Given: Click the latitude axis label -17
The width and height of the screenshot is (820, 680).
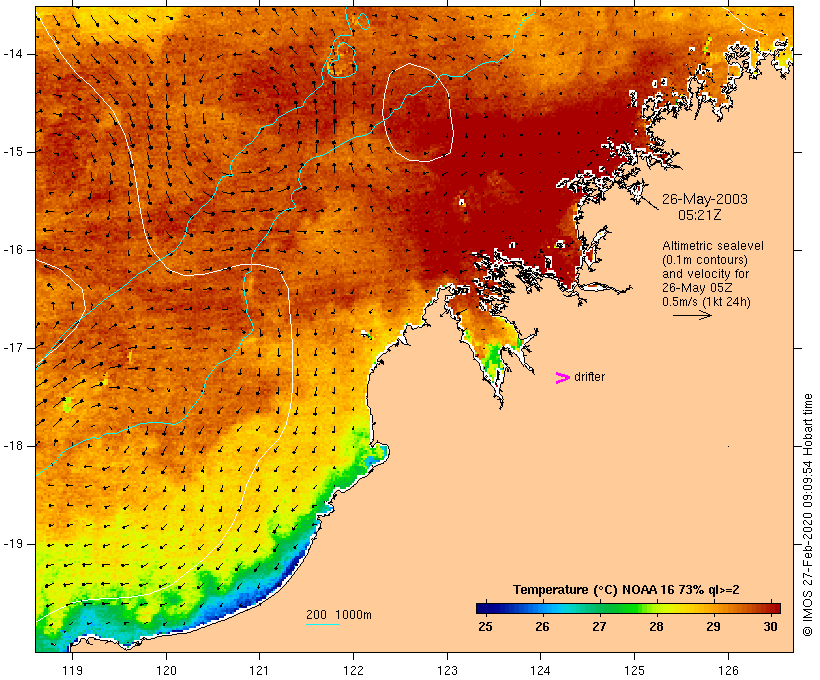Looking at the screenshot, I should (13, 348).
